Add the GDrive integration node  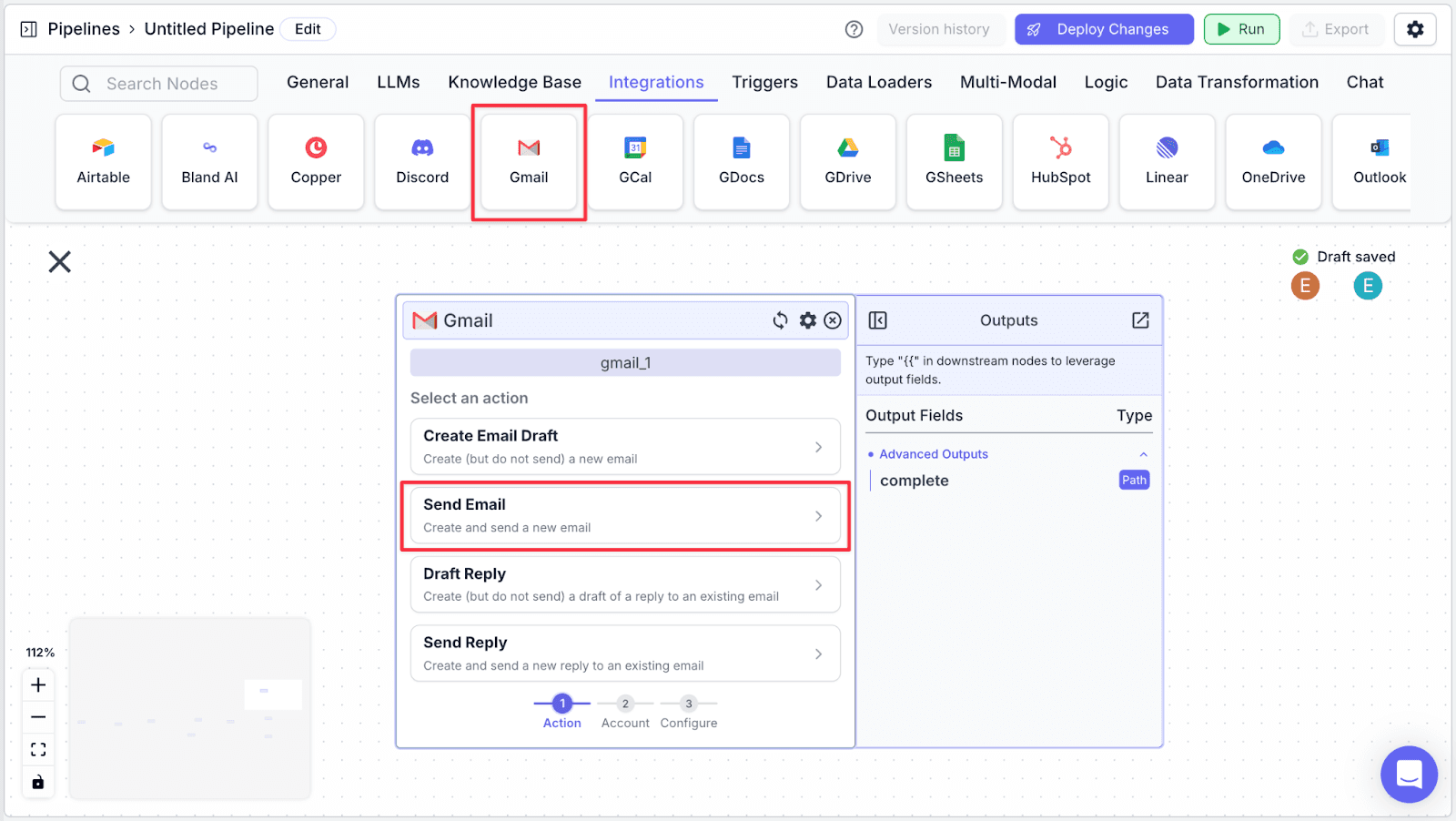(x=848, y=162)
